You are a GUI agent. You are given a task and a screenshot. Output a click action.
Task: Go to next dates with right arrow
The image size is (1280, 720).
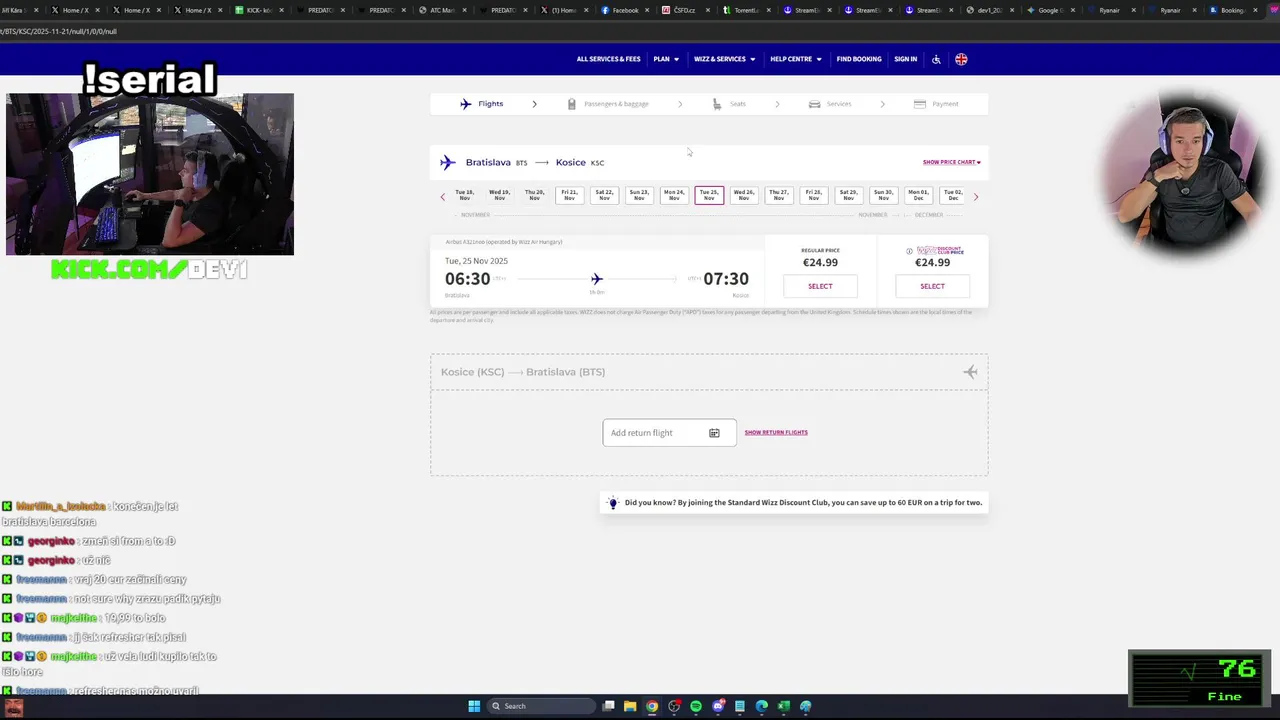pyautogui.click(x=976, y=197)
